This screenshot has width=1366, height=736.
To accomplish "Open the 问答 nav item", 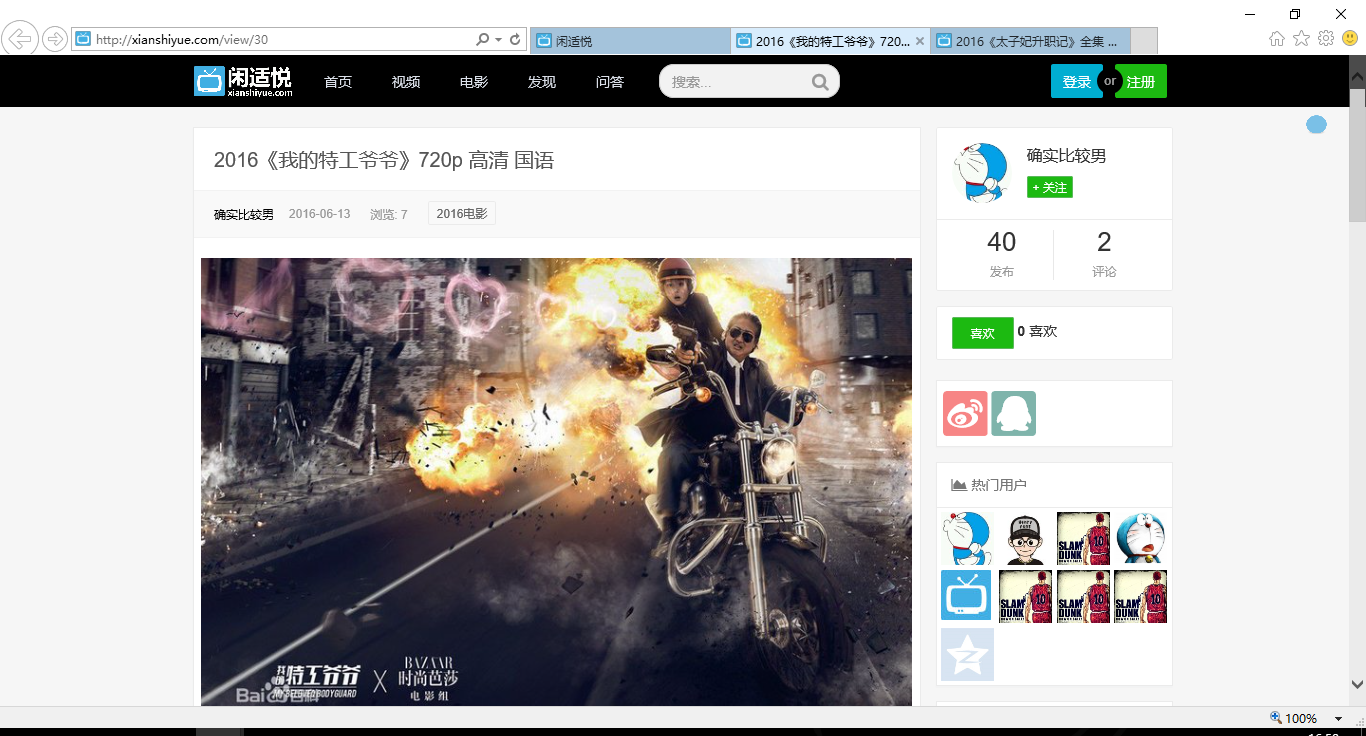I will (610, 82).
